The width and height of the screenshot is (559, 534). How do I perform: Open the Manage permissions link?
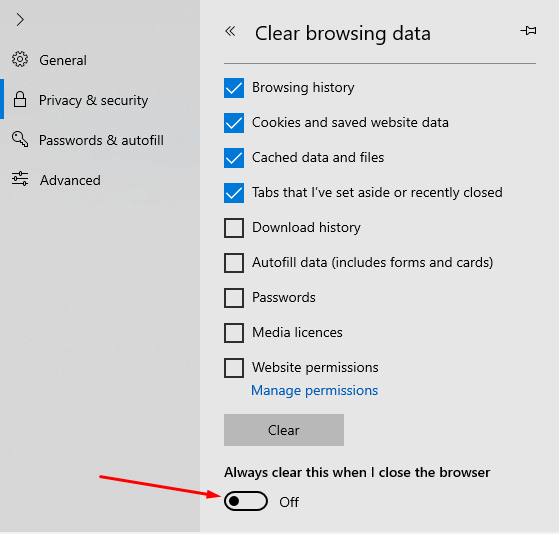pos(314,390)
